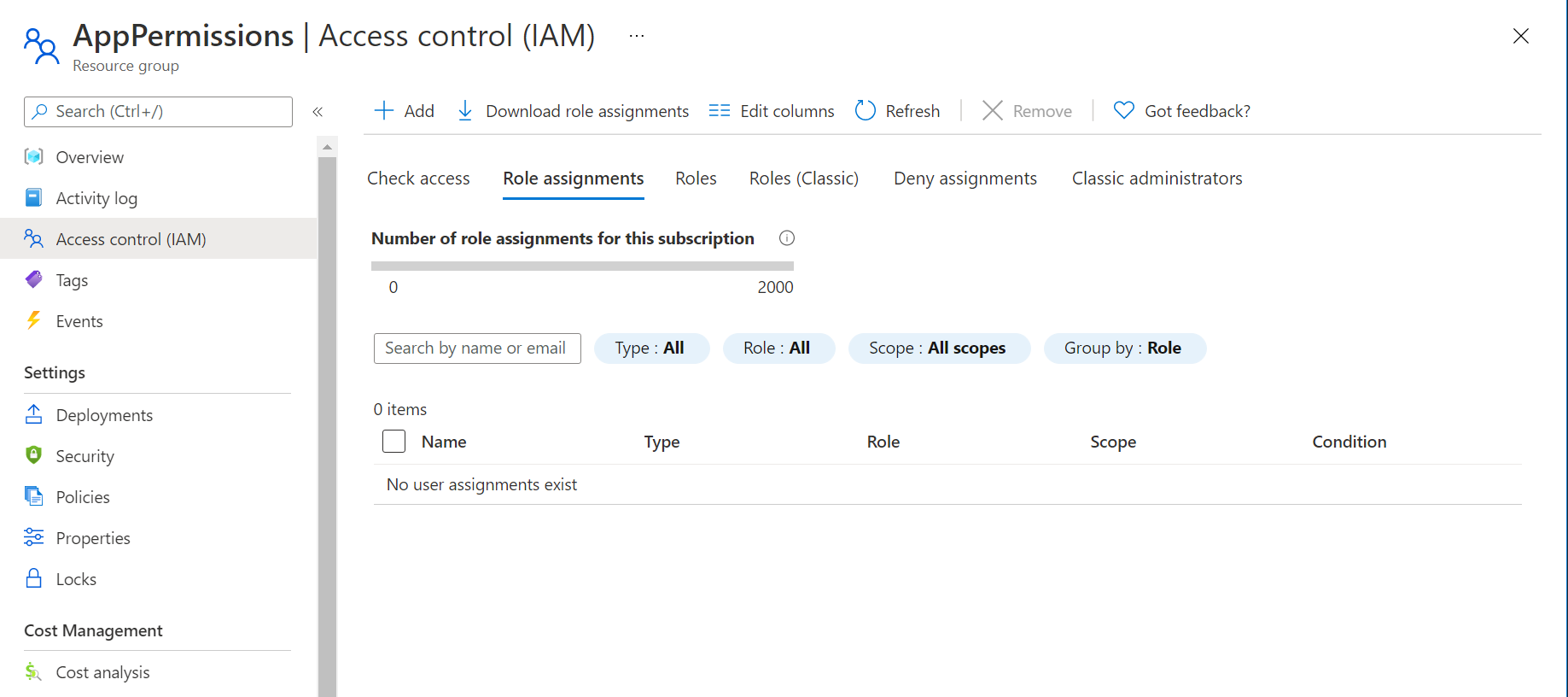The width and height of the screenshot is (1568, 697).
Task: Sort by the Scope column header
Action: (1113, 441)
